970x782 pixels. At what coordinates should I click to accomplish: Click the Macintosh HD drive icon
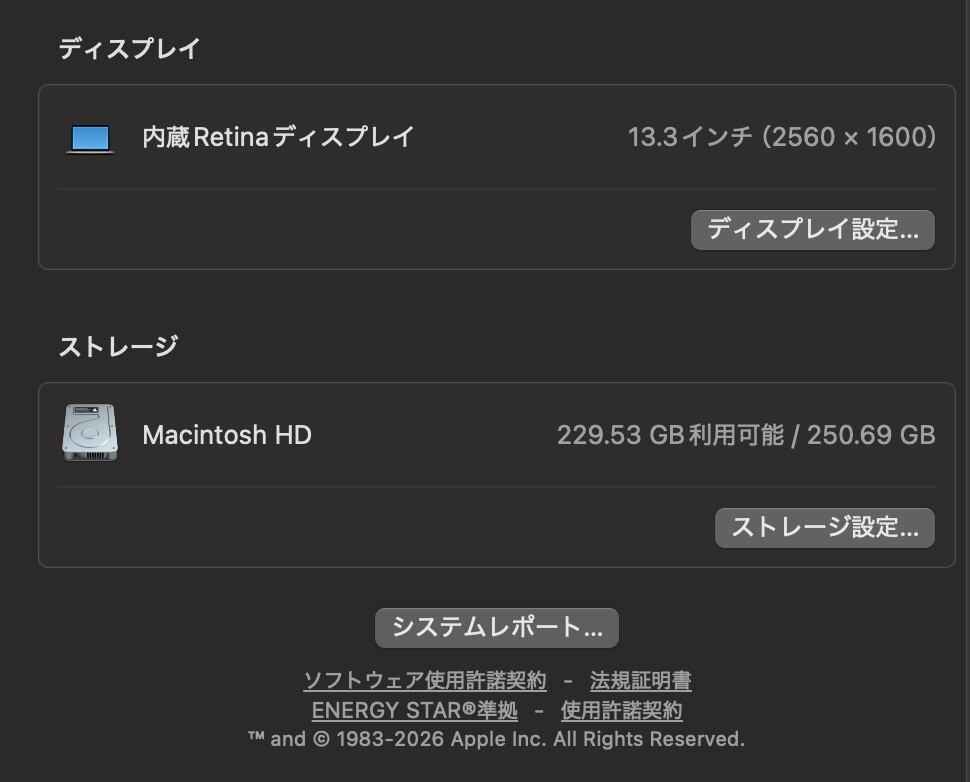pyautogui.click(x=90, y=434)
